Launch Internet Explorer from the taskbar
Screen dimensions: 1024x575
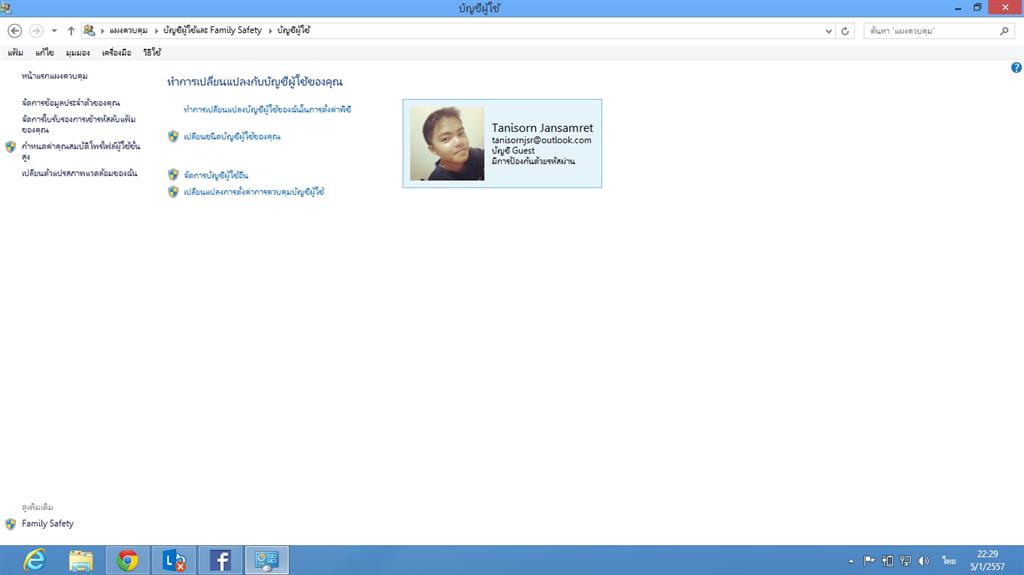(34, 560)
